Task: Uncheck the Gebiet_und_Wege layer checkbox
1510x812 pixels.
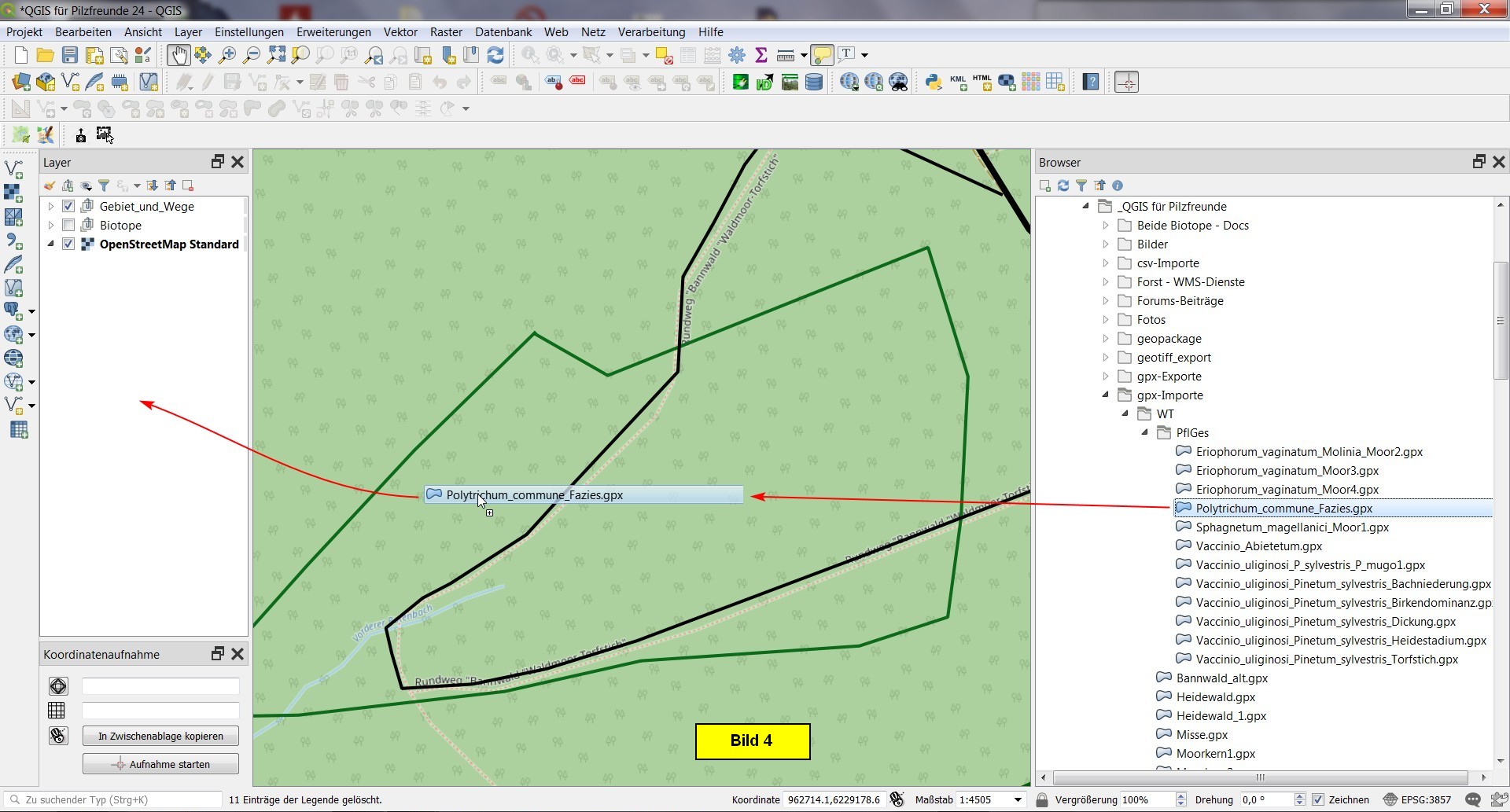Action: (68, 206)
